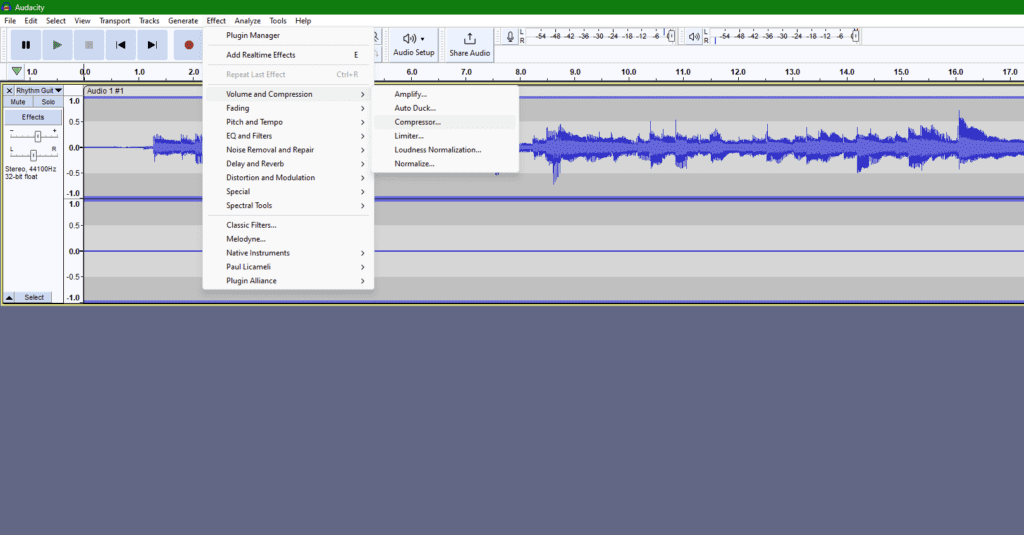
Task: Choose Add Realtime Effects entry
Action: point(288,55)
